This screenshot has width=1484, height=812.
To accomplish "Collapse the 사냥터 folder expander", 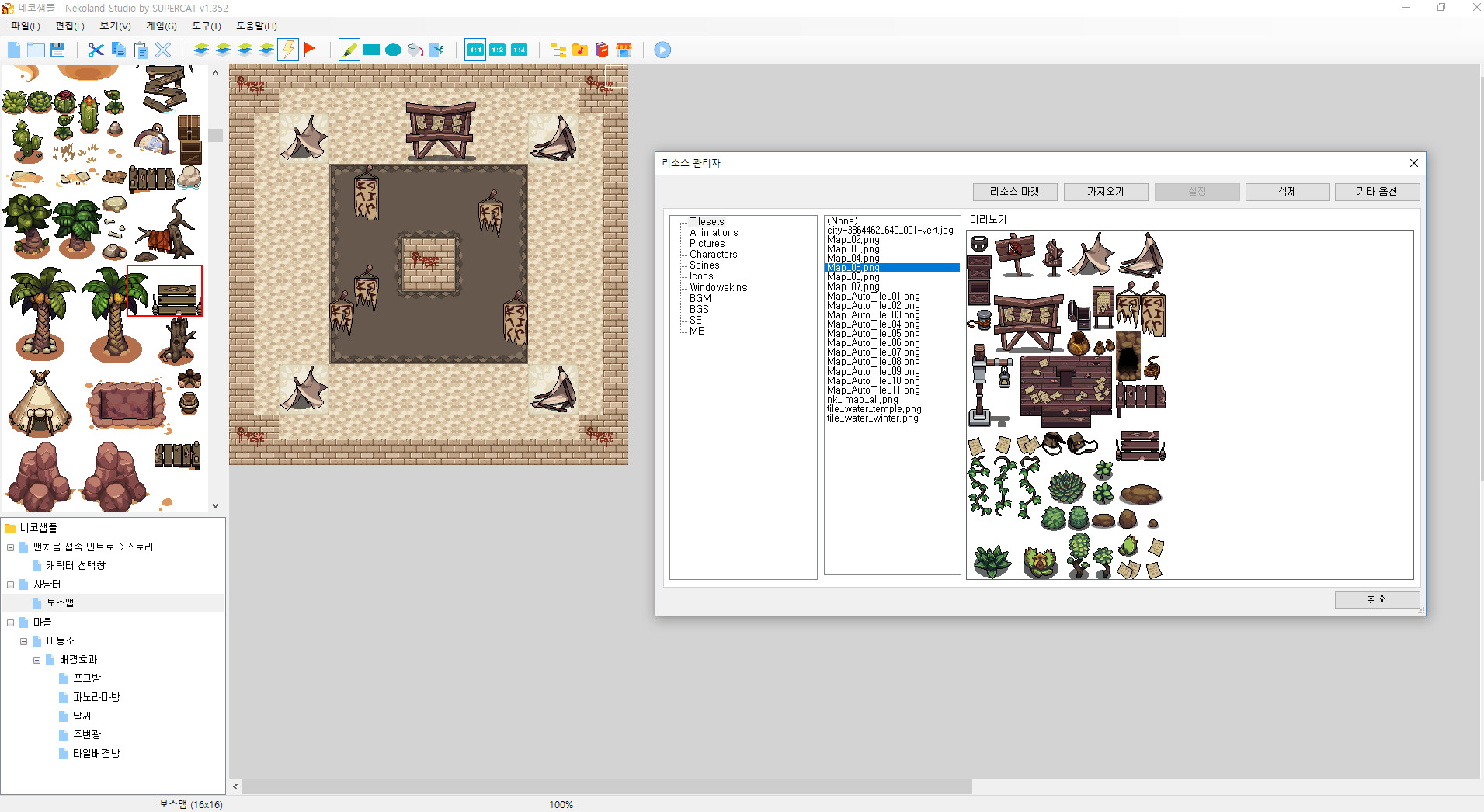I will click(10, 584).
